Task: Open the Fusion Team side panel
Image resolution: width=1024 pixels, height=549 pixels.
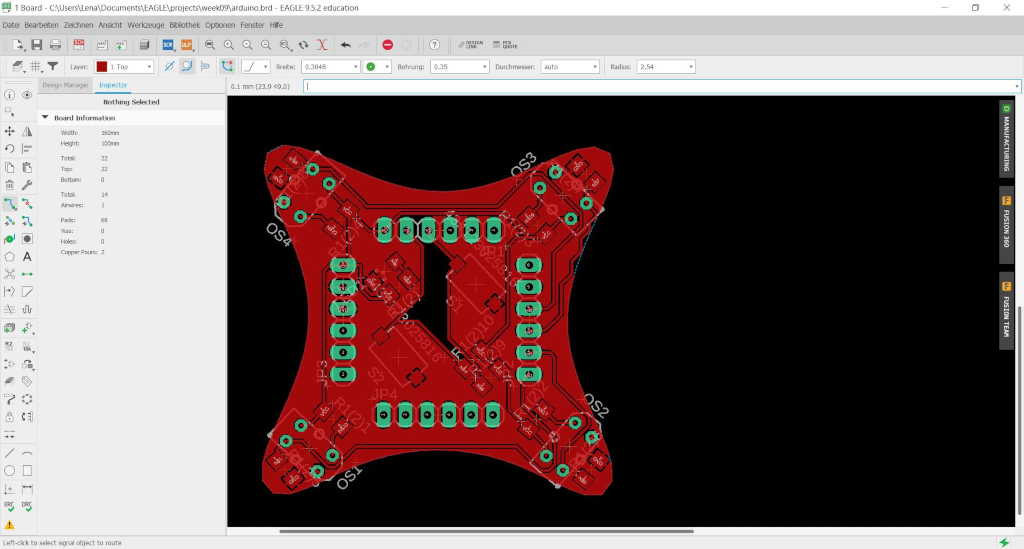Action: [1006, 311]
